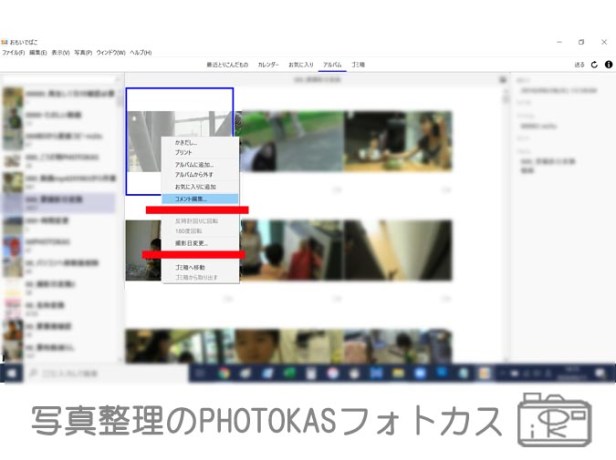Click the view toggle icon above photo grid
The width and height of the screenshot is (616, 460).
(502, 80)
